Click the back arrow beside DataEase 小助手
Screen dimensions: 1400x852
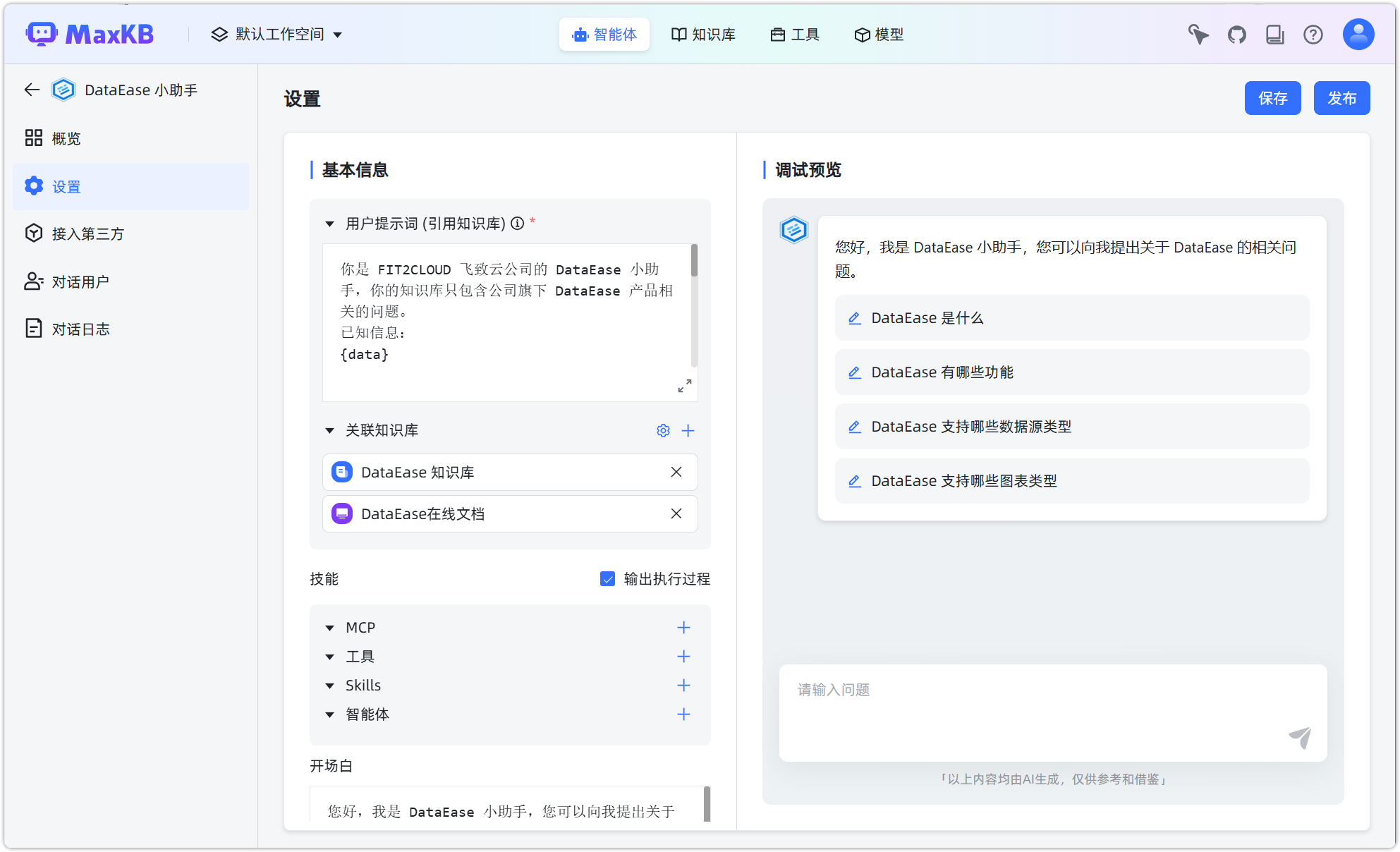tap(31, 90)
